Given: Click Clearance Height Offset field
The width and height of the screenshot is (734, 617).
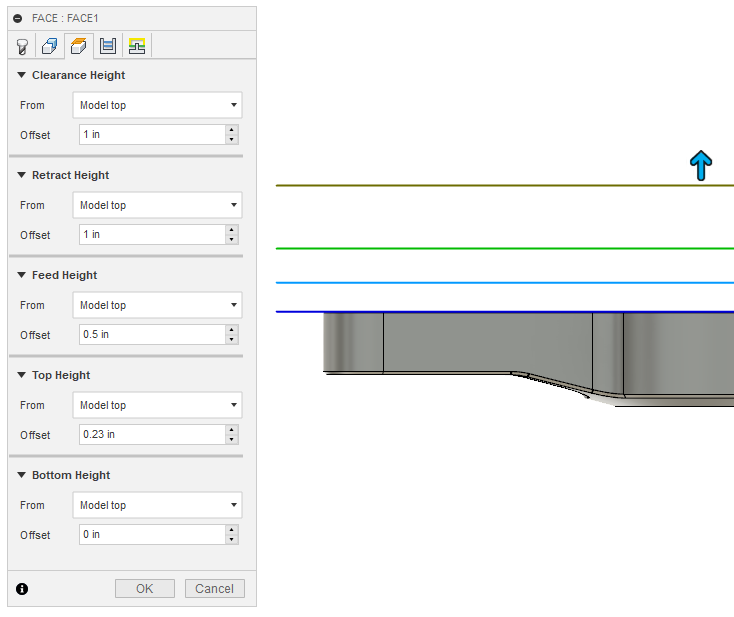Looking at the screenshot, I should pos(152,134).
